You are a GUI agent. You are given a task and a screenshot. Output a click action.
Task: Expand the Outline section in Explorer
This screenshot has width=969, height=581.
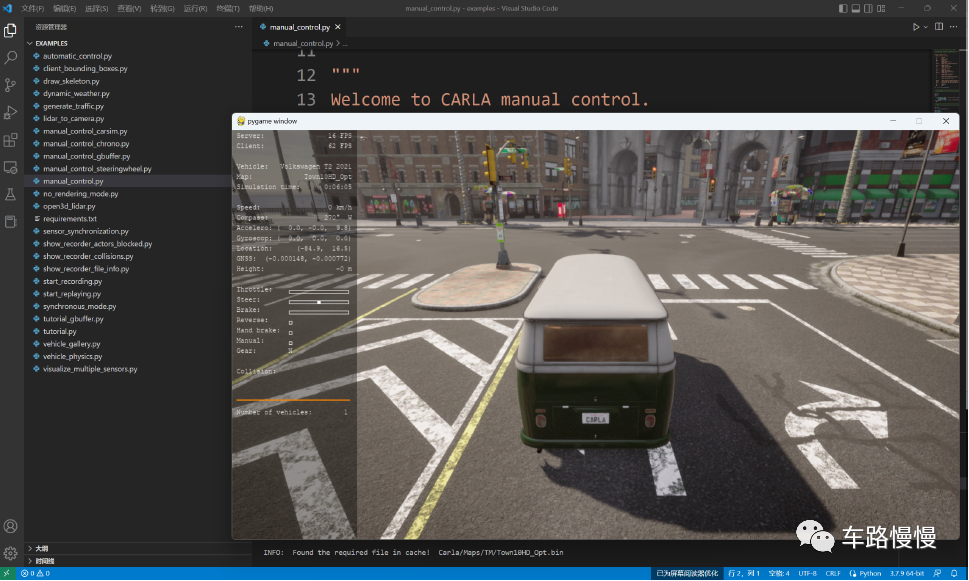tap(38, 548)
